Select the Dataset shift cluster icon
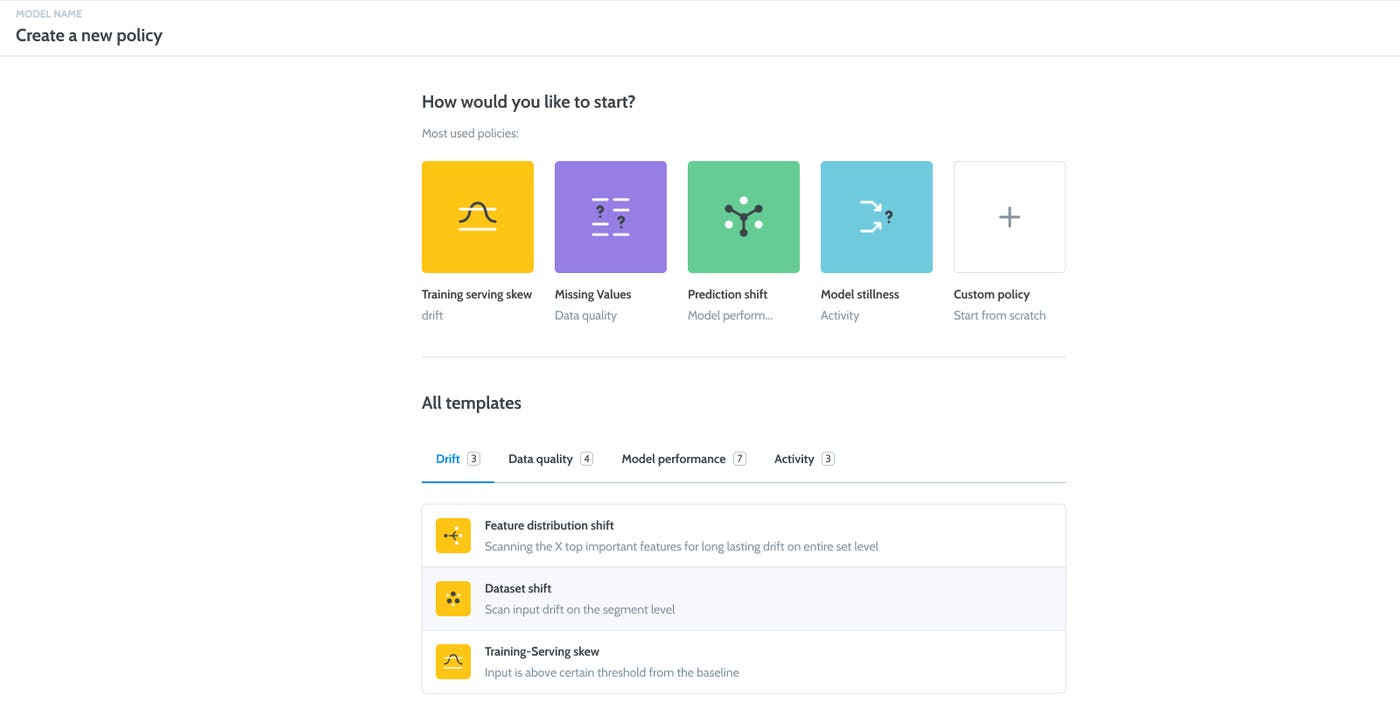The width and height of the screenshot is (1400, 709). pos(453,598)
